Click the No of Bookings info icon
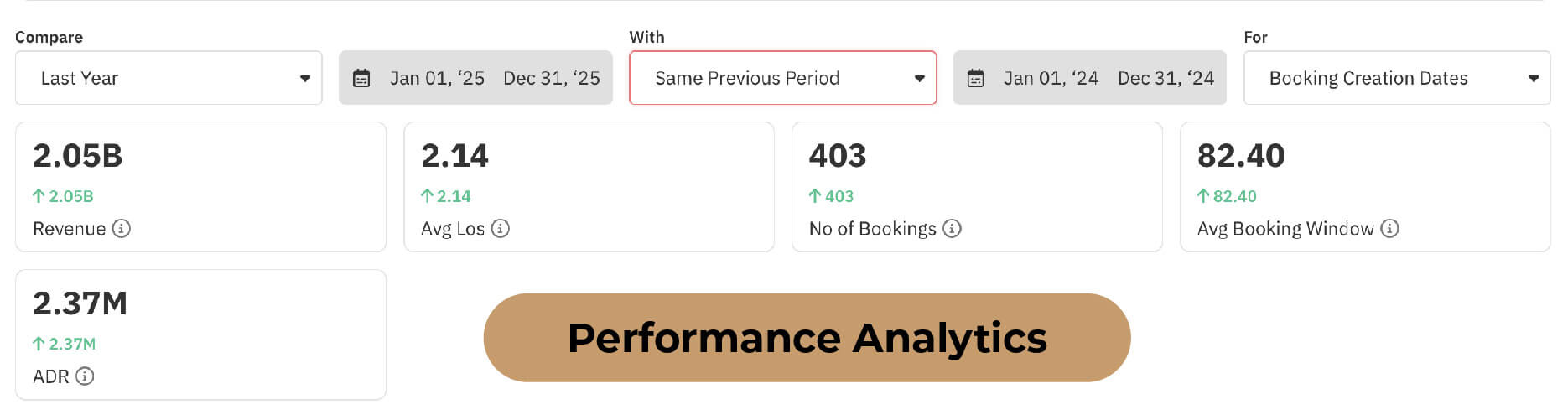This screenshot has height=420, width=1568. coord(952,229)
